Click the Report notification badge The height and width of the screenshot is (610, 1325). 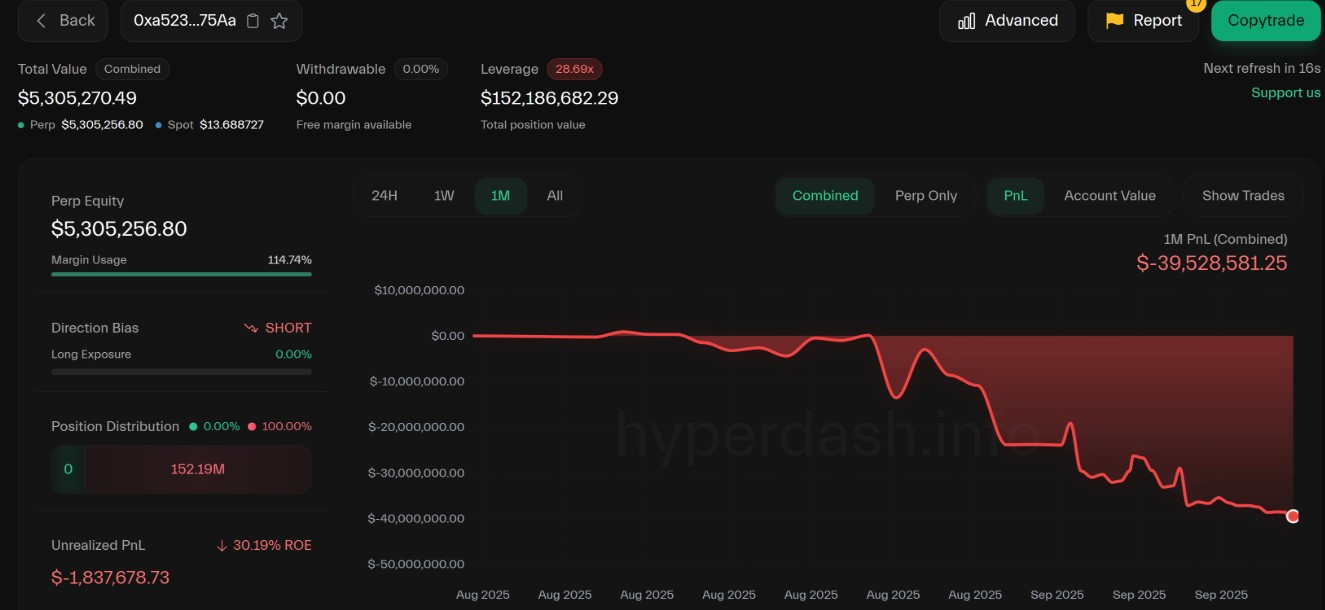(x=1196, y=4)
